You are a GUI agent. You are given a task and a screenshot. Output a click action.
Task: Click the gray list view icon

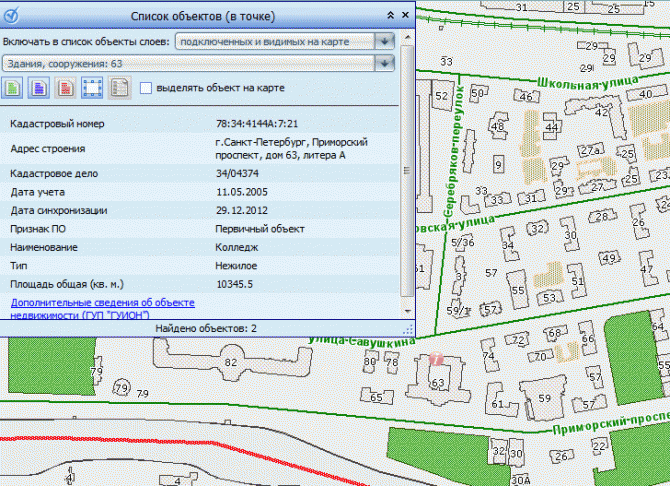[x=118, y=88]
